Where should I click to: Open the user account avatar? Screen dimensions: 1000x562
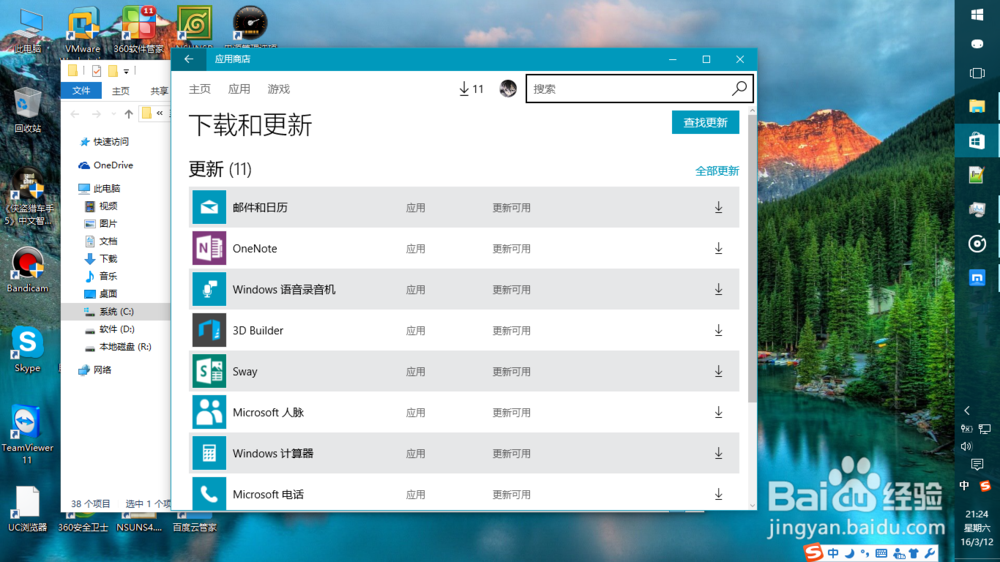pyautogui.click(x=508, y=89)
